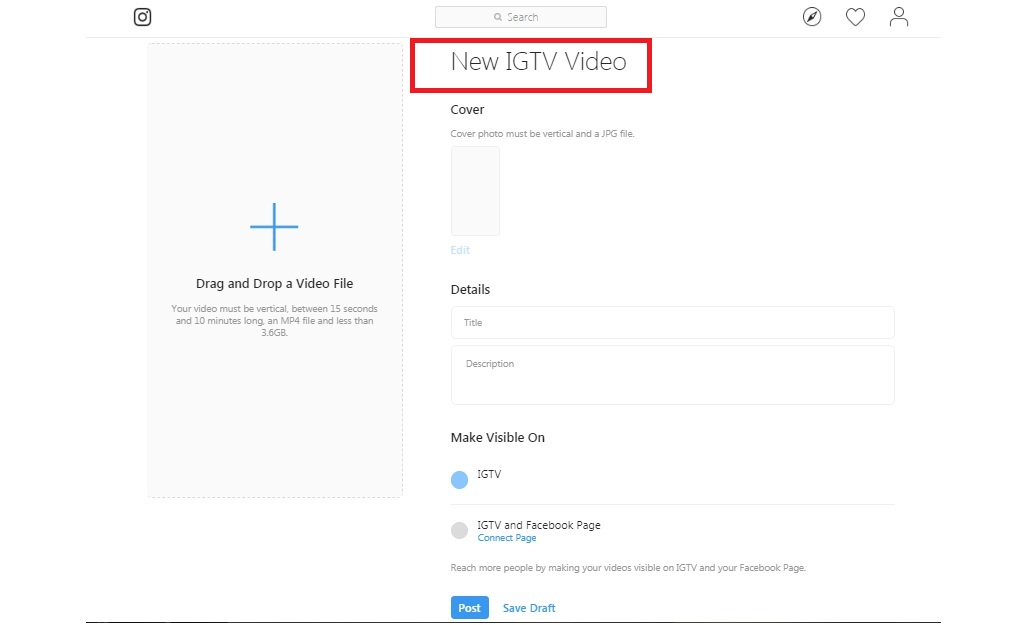Click the IGTV option label text
This screenshot has width=1020, height=625.
(x=489, y=474)
